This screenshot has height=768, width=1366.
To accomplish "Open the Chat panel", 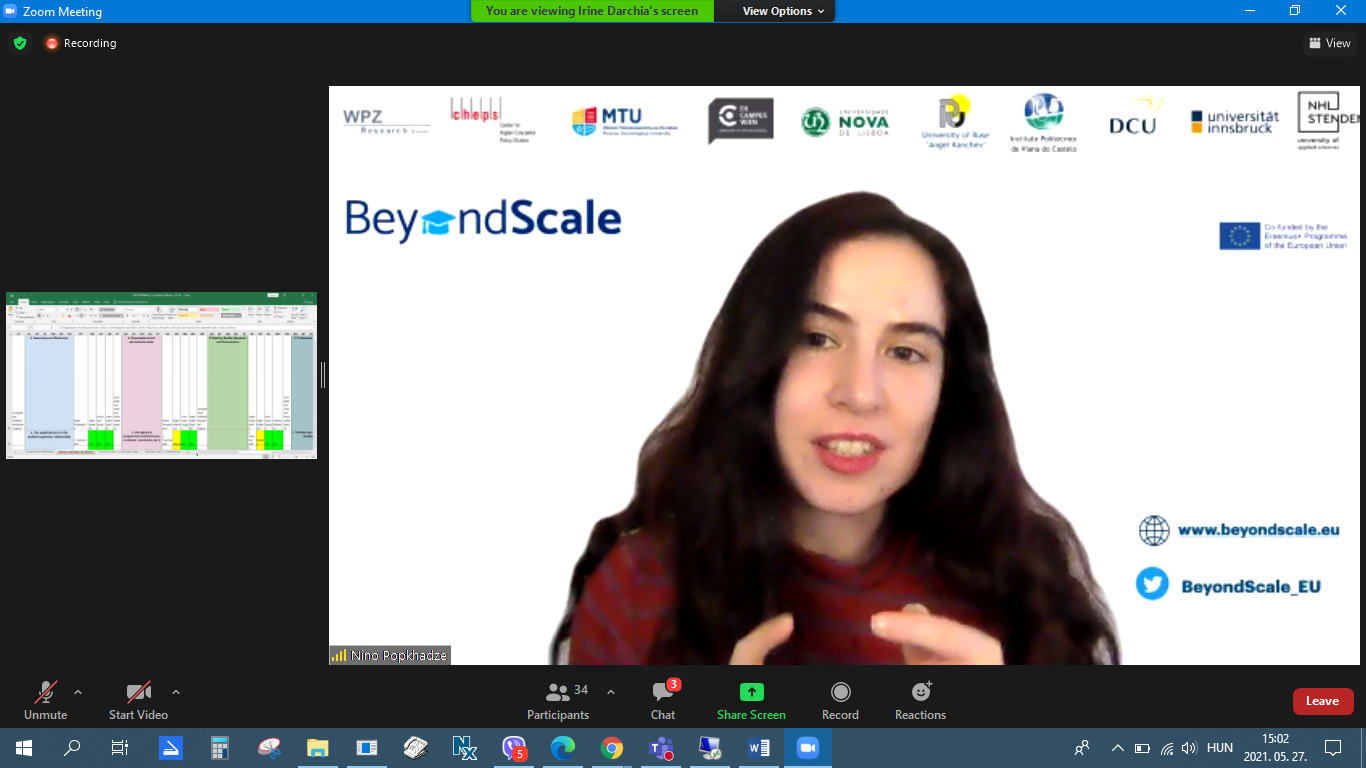I will (x=663, y=700).
